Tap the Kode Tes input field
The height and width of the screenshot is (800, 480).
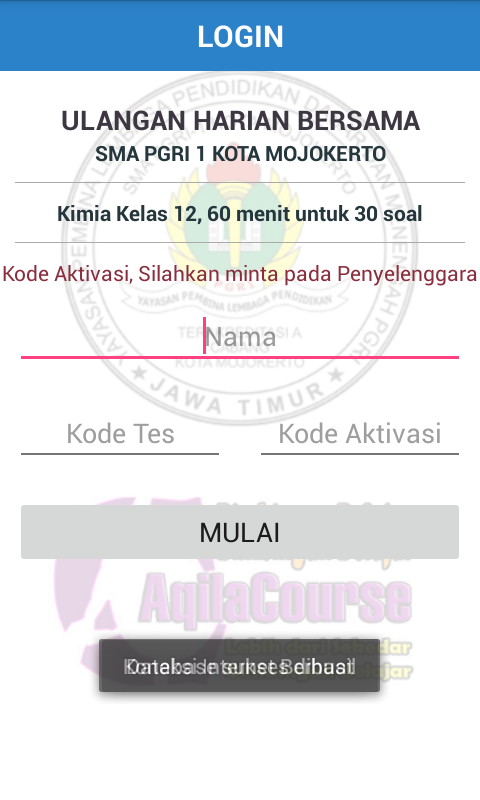pos(120,434)
